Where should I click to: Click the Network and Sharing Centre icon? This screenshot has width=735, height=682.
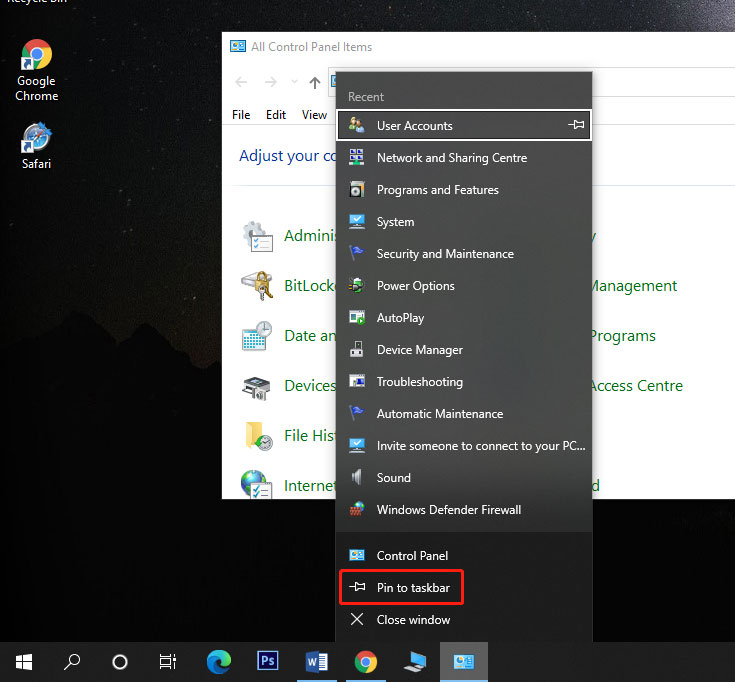357,157
